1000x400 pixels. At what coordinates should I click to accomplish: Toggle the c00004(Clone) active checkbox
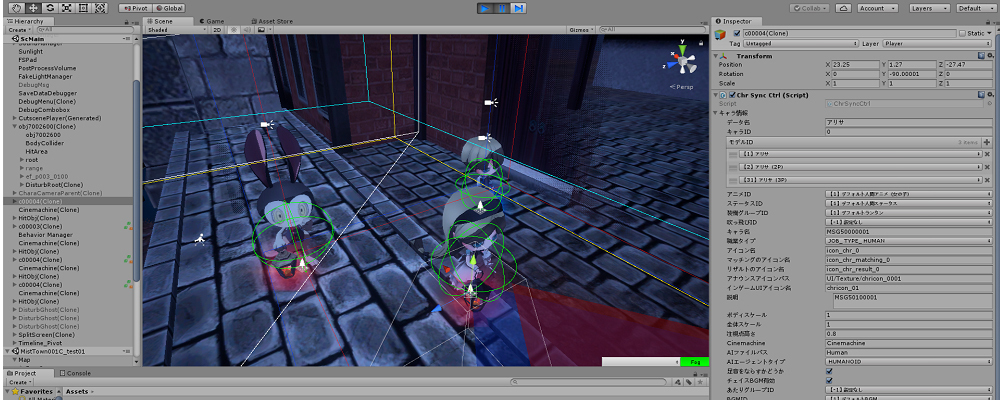click(738, 33)
